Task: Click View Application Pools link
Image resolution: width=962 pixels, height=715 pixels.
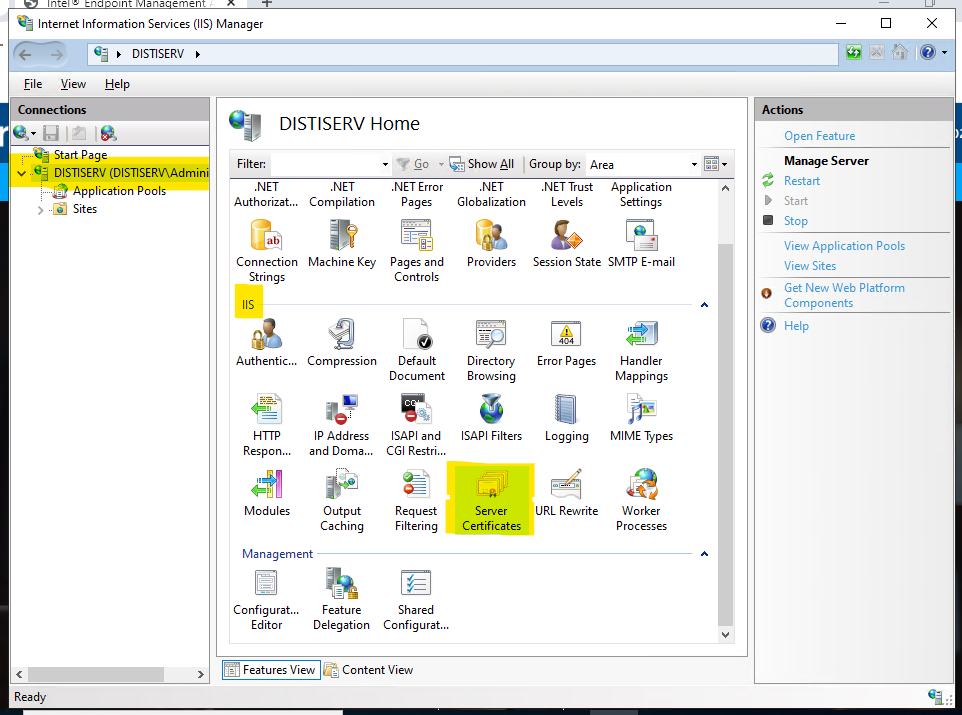Action: 844,246
